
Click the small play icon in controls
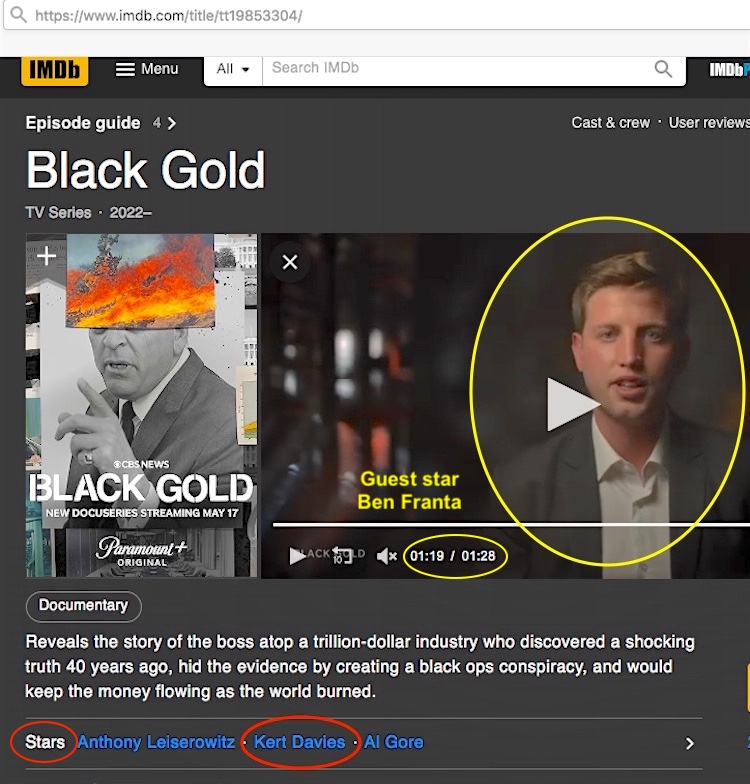297,556
